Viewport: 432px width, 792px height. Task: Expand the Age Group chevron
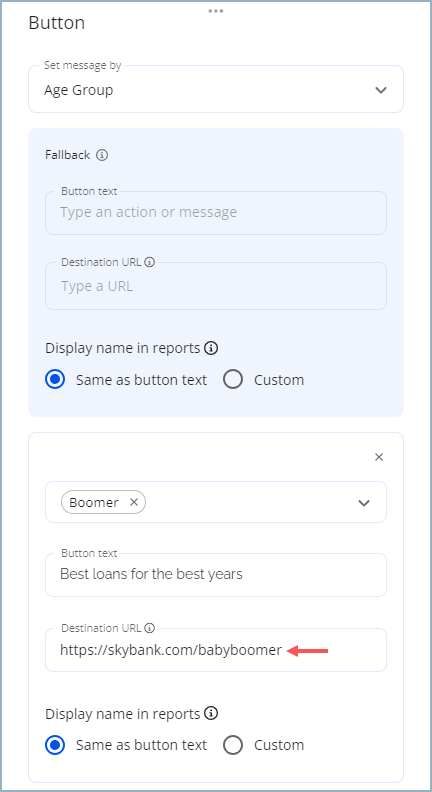380,90
